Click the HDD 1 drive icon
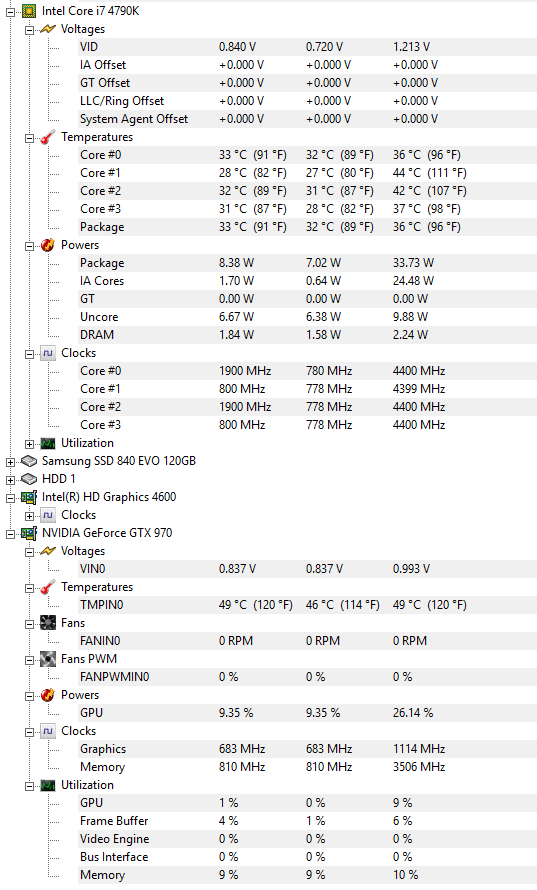 pos(29,479)
